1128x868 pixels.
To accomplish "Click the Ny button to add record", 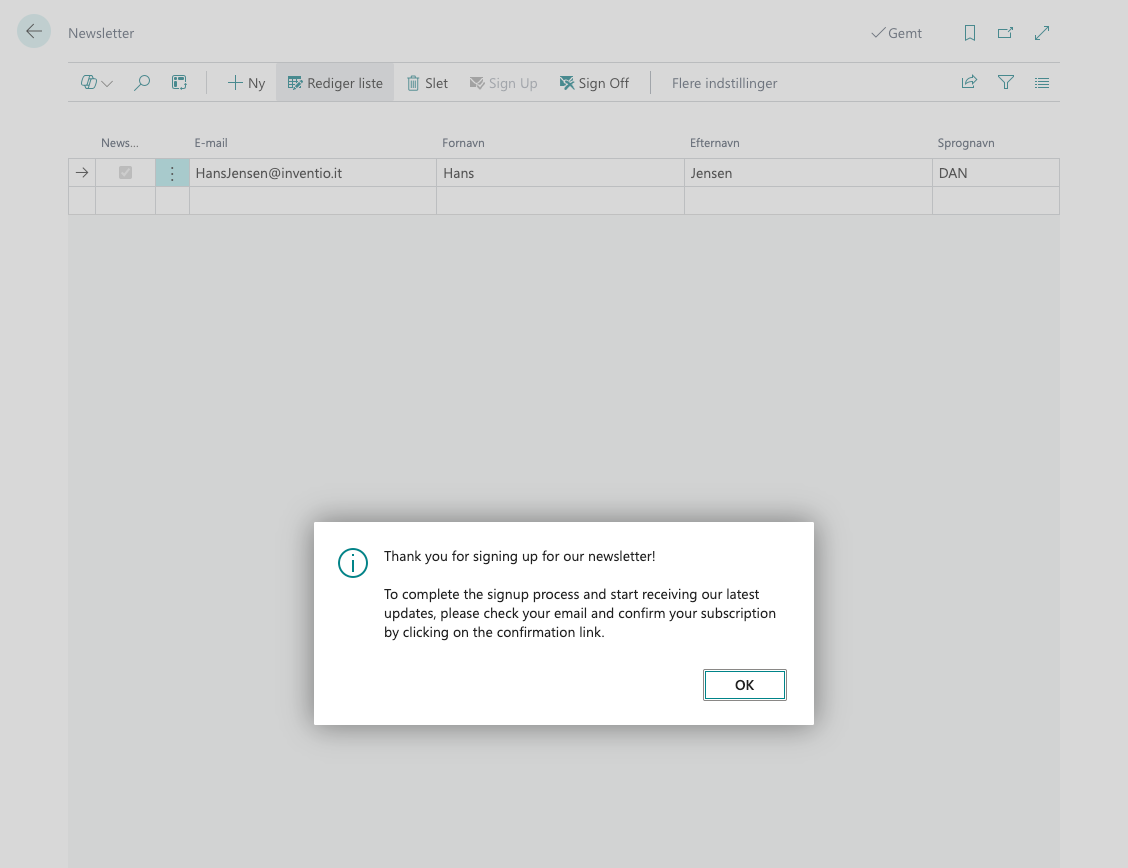I will point(246,83).
